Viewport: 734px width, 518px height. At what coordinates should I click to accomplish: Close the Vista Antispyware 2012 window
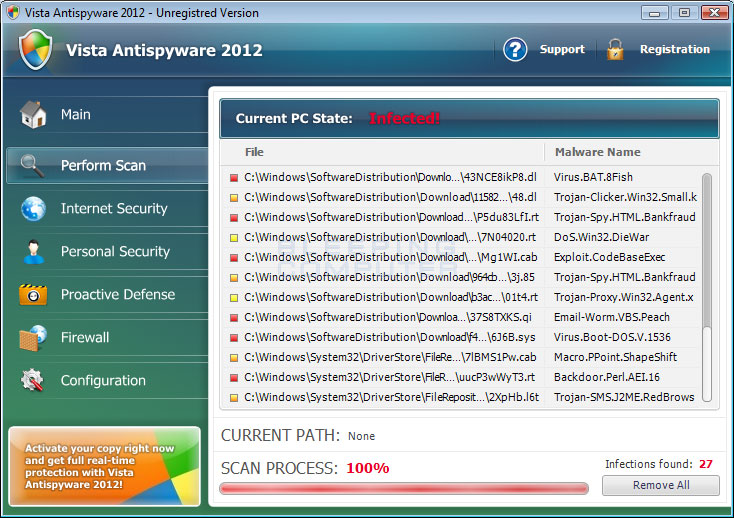714,13
